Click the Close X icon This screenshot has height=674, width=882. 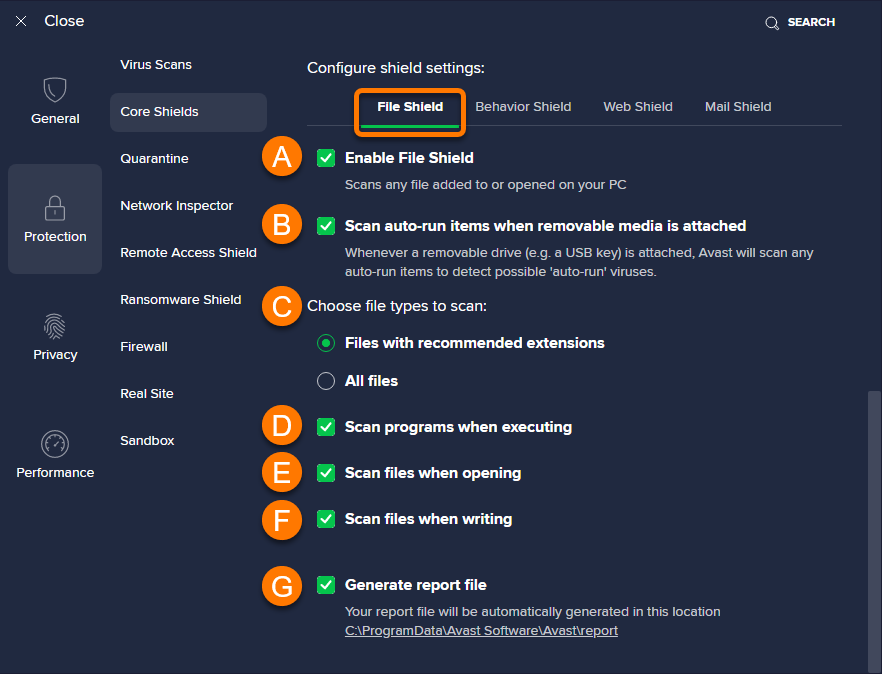tap(21, 21)
